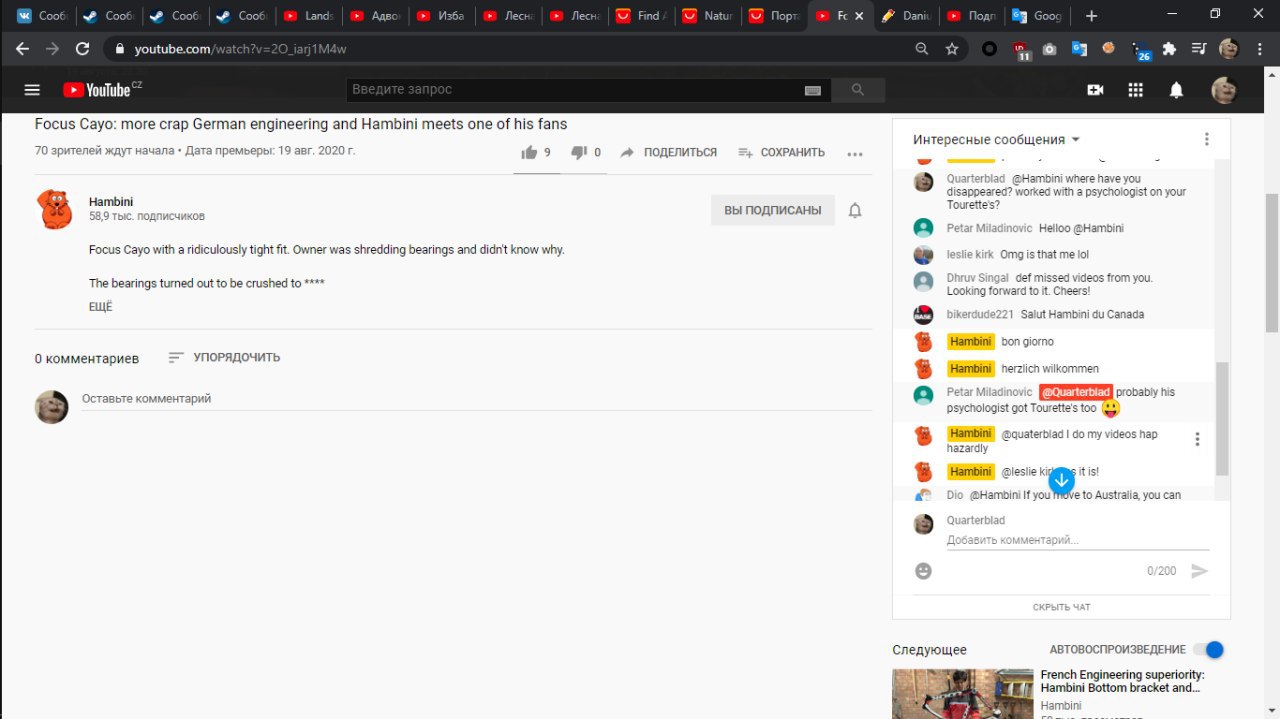
Task: Click the live chat scrollbar
Action: 1222,420
